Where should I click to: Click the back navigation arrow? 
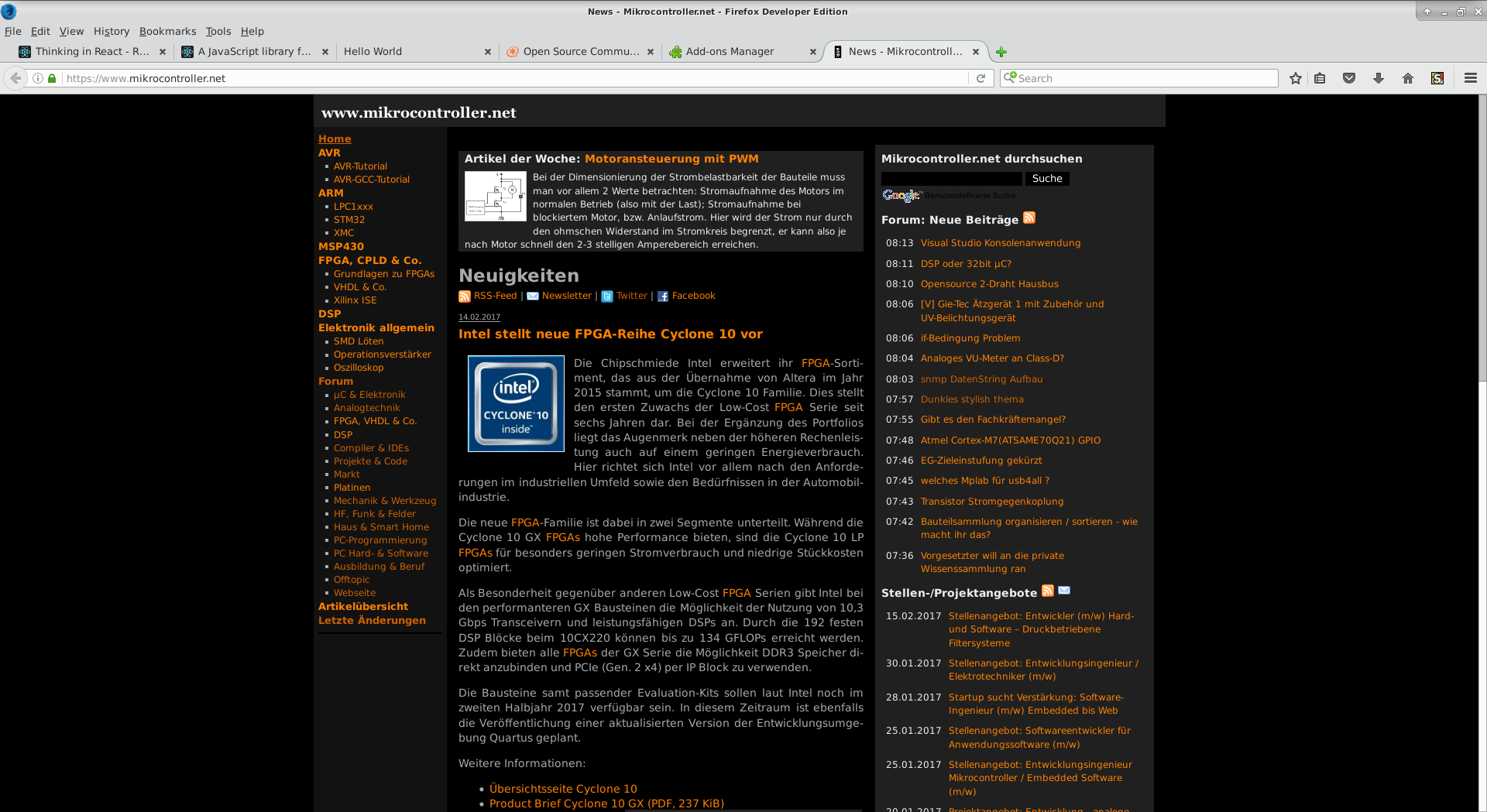coord(15,78)
